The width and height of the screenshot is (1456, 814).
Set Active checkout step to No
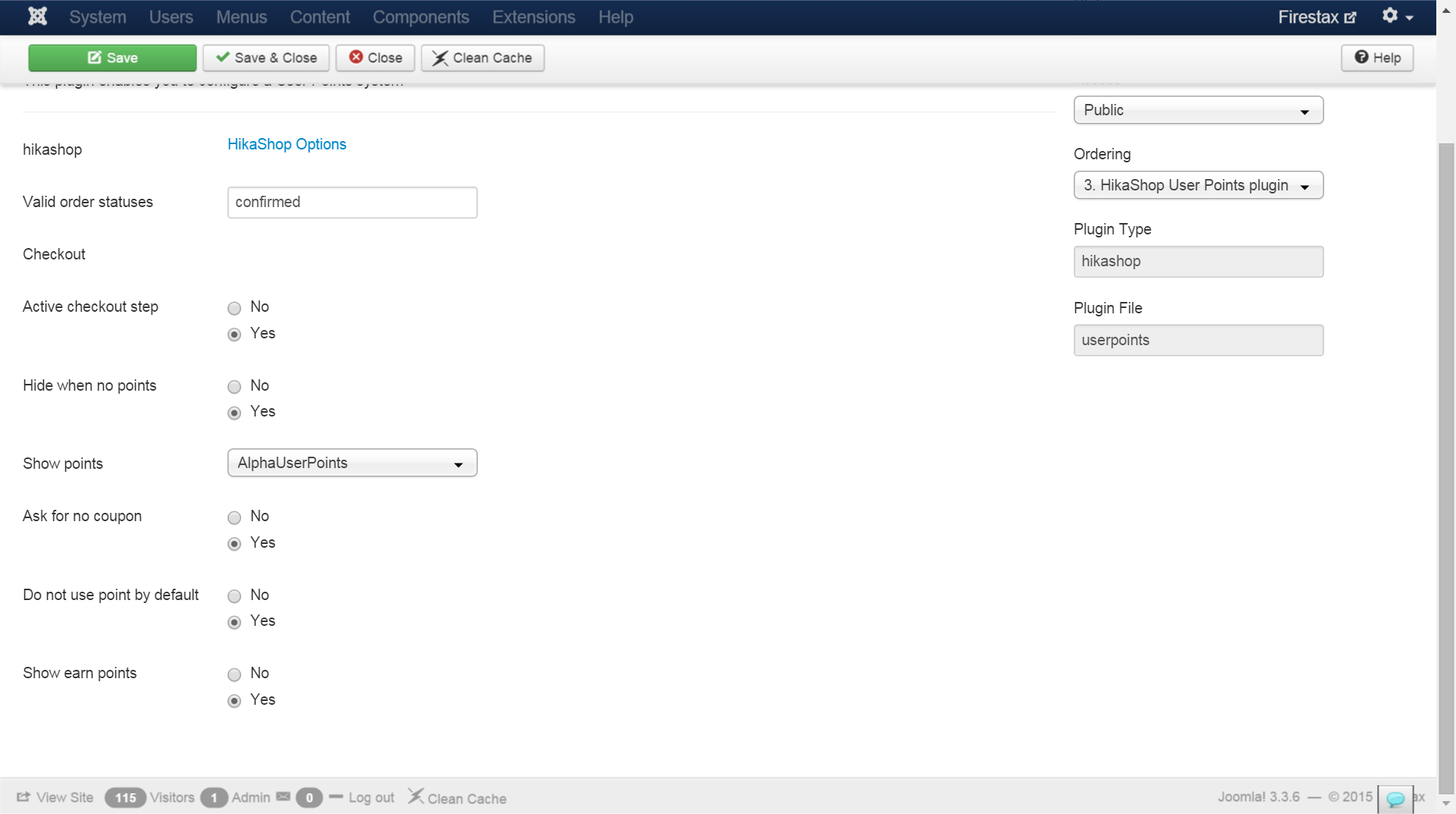coord(234,308)
